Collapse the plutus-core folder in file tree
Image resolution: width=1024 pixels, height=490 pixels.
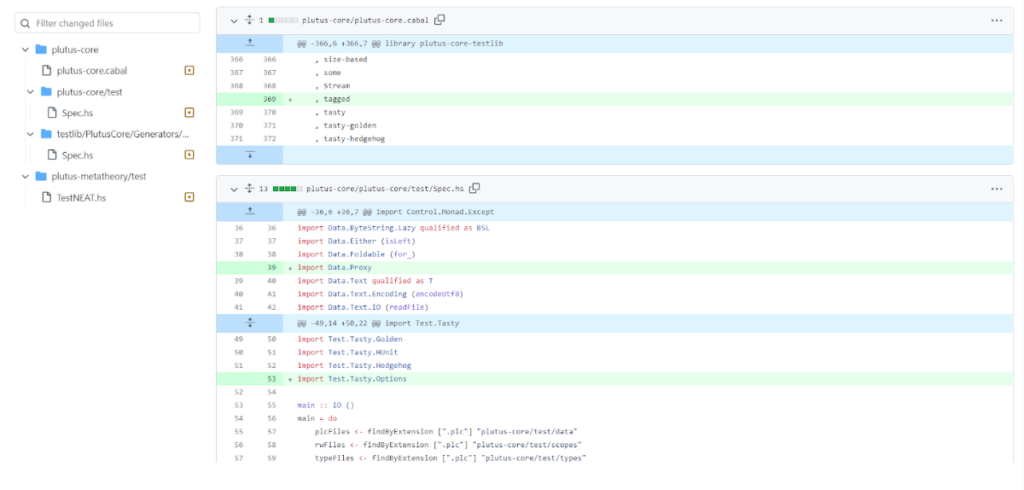(x=24, y=49)
